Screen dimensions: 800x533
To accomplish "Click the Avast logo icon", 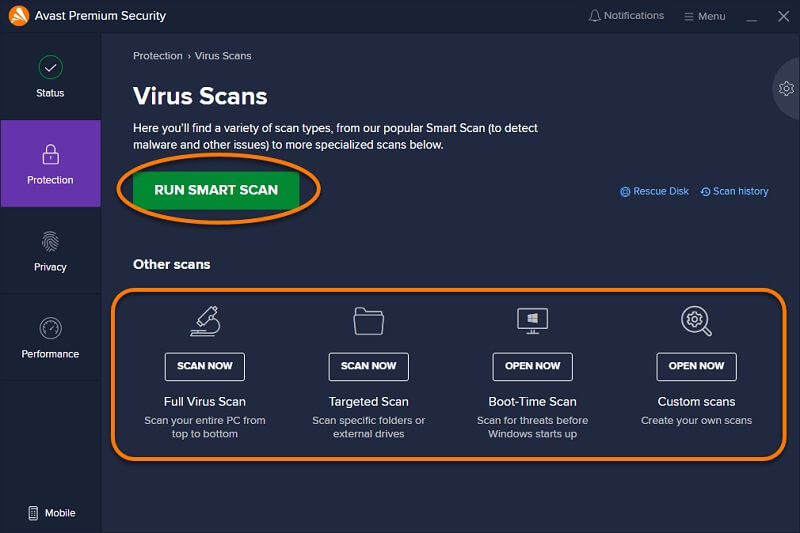I will [19, 15].
